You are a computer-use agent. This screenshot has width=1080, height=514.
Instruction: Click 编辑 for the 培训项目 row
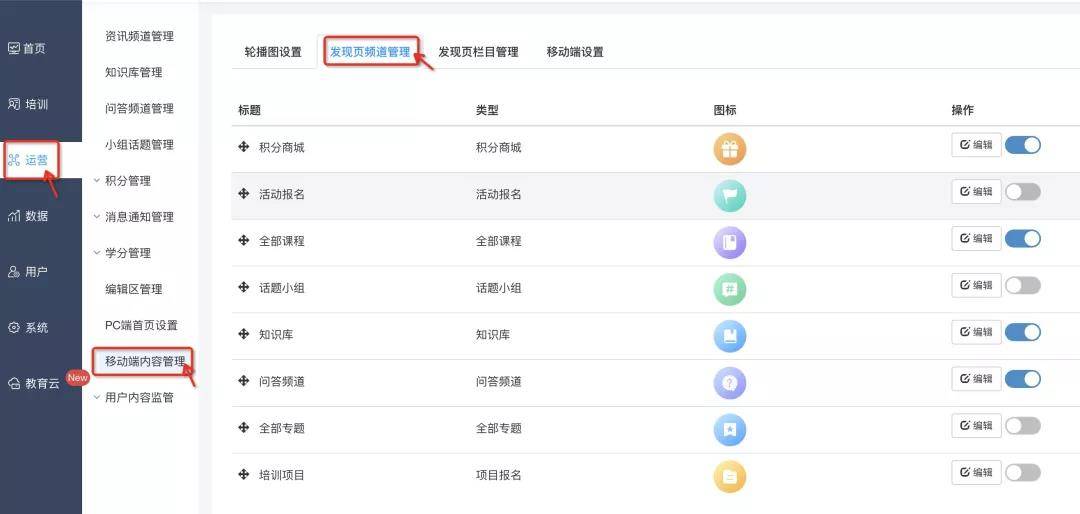(x=976, y=473)
